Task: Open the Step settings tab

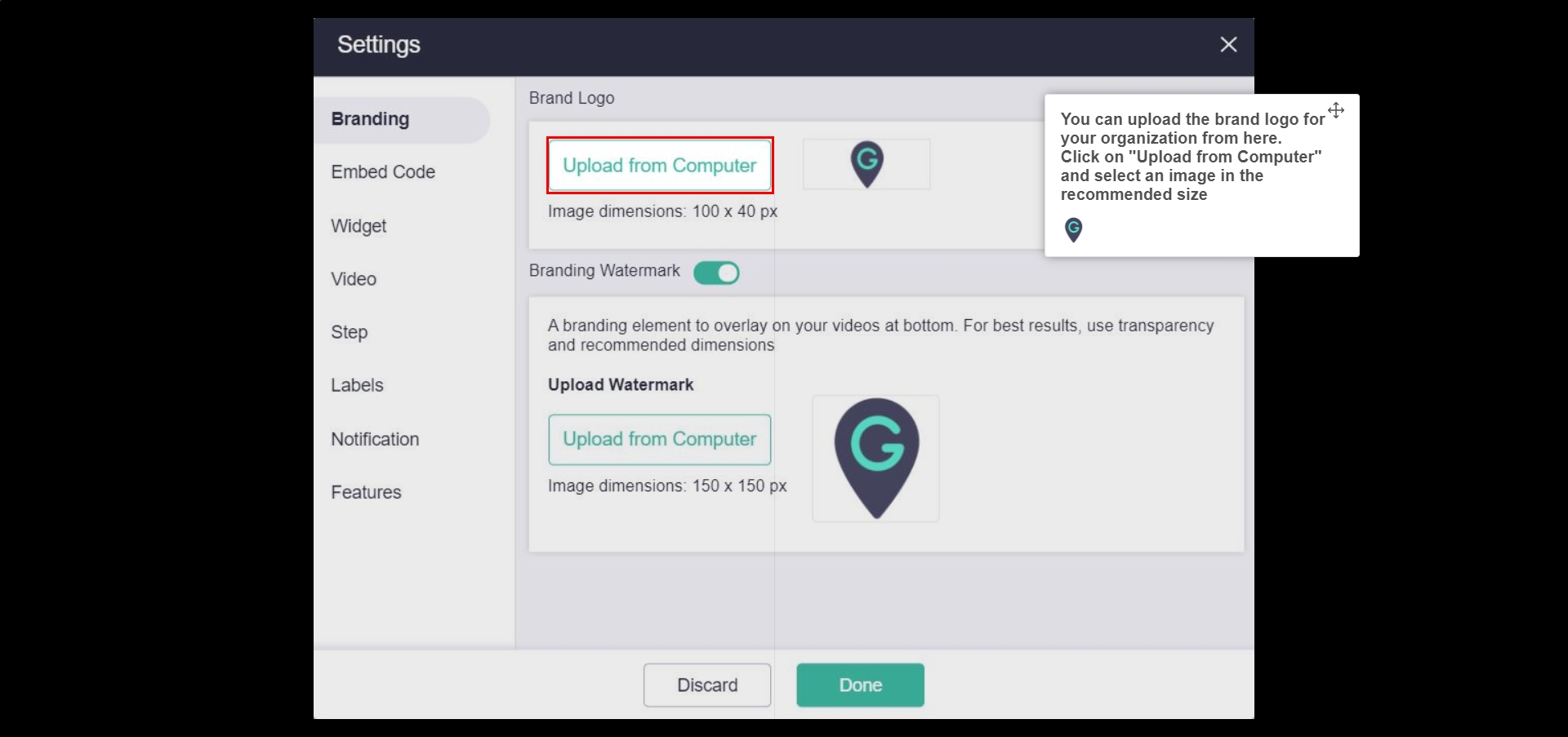Action: click(x=350, y=332)
